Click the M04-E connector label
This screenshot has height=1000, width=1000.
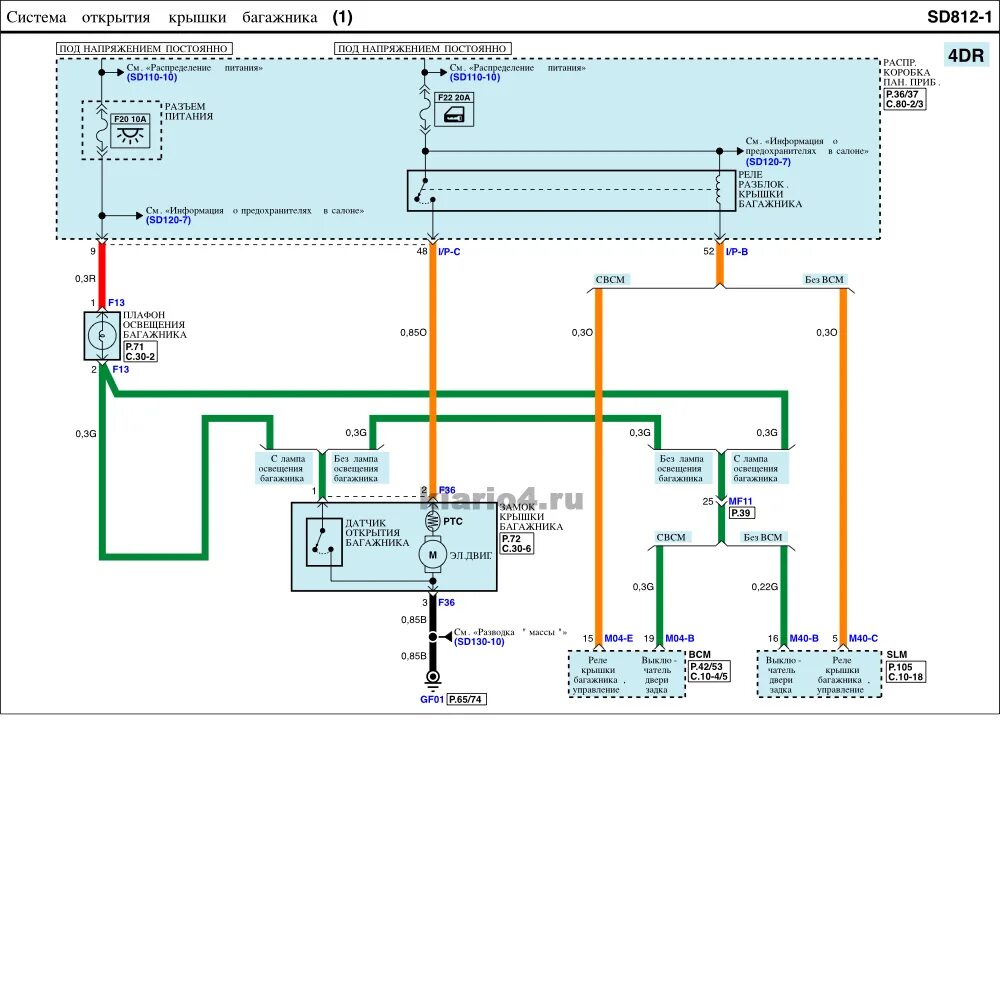(x=619, y=638)
